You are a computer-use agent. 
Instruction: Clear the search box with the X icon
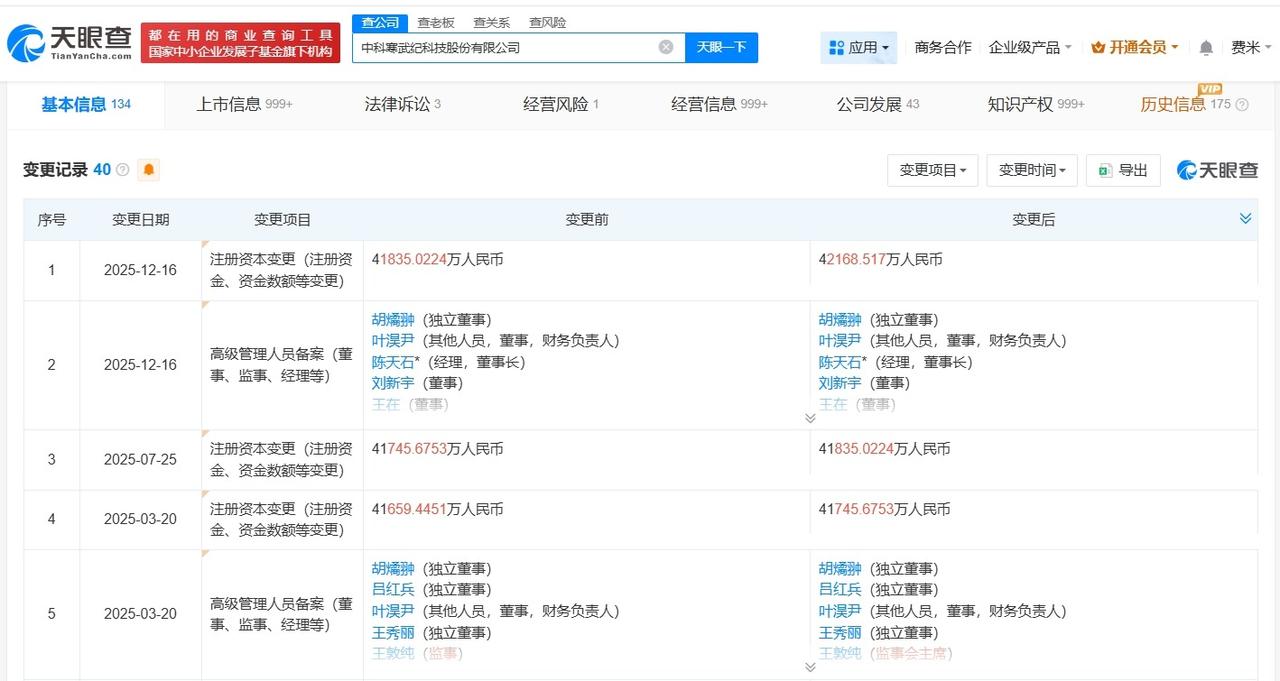point(664,46)
